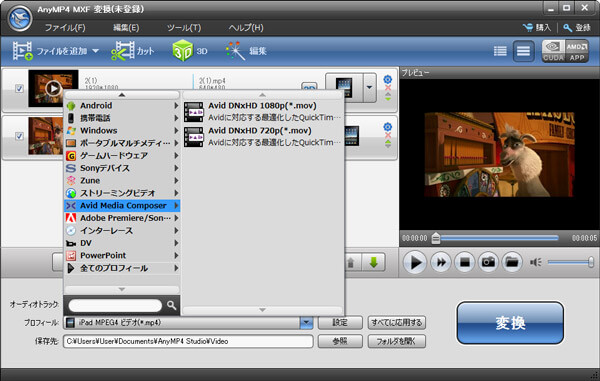Remove second video with red X
This screenshot has width=600, height=381.
[x=388, y=135]
